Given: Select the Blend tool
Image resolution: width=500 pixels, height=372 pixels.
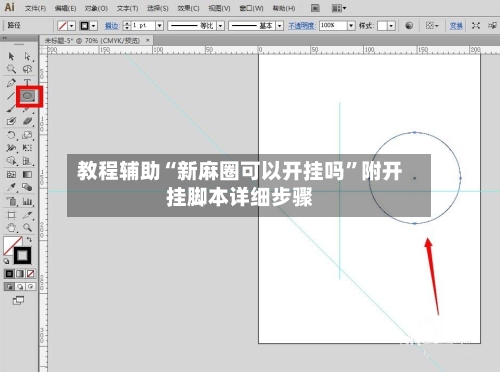Looking at the screenshot, I should pyautogui.click(x=27, y=187).
